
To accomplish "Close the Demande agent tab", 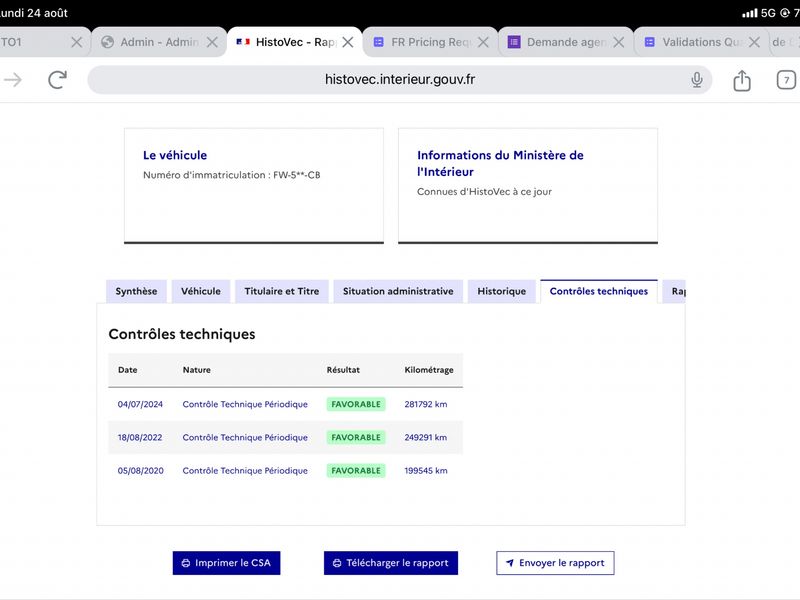I will click(x=619, y=42).
